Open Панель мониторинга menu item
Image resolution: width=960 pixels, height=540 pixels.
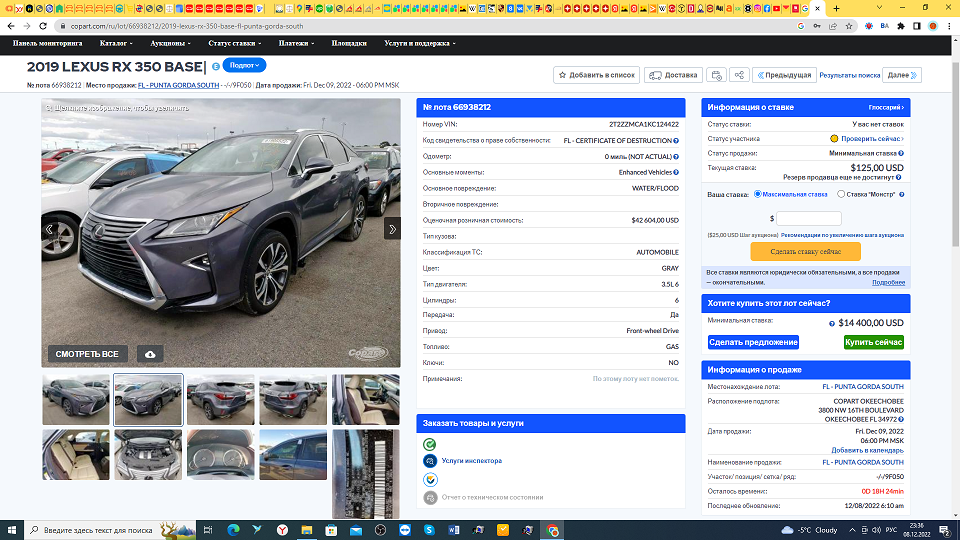(47, 43)
